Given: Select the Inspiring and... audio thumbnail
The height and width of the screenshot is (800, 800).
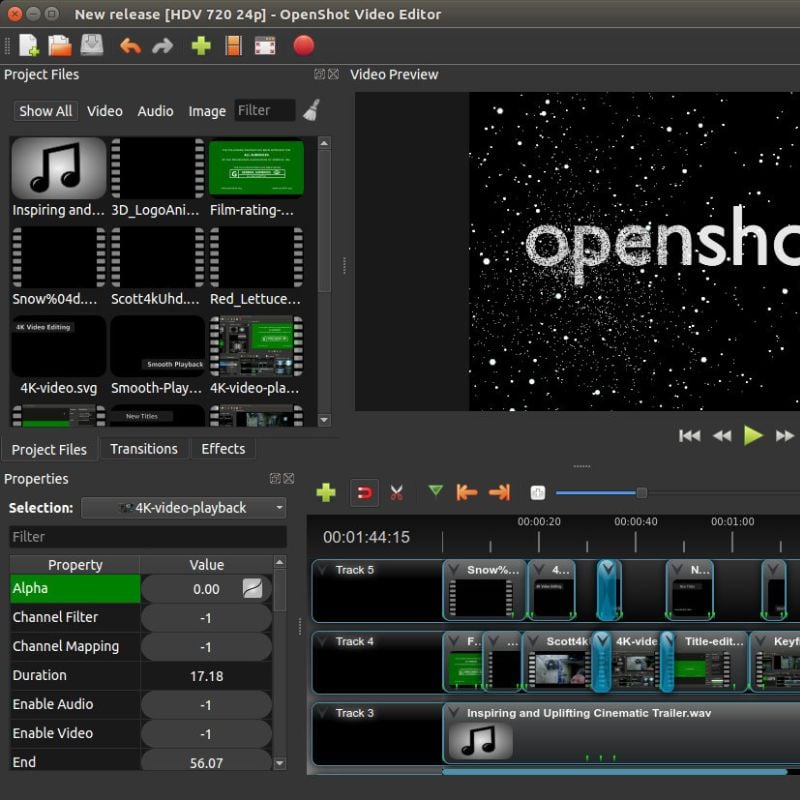Looking at the screenshot, I should (x=59, y=169).
